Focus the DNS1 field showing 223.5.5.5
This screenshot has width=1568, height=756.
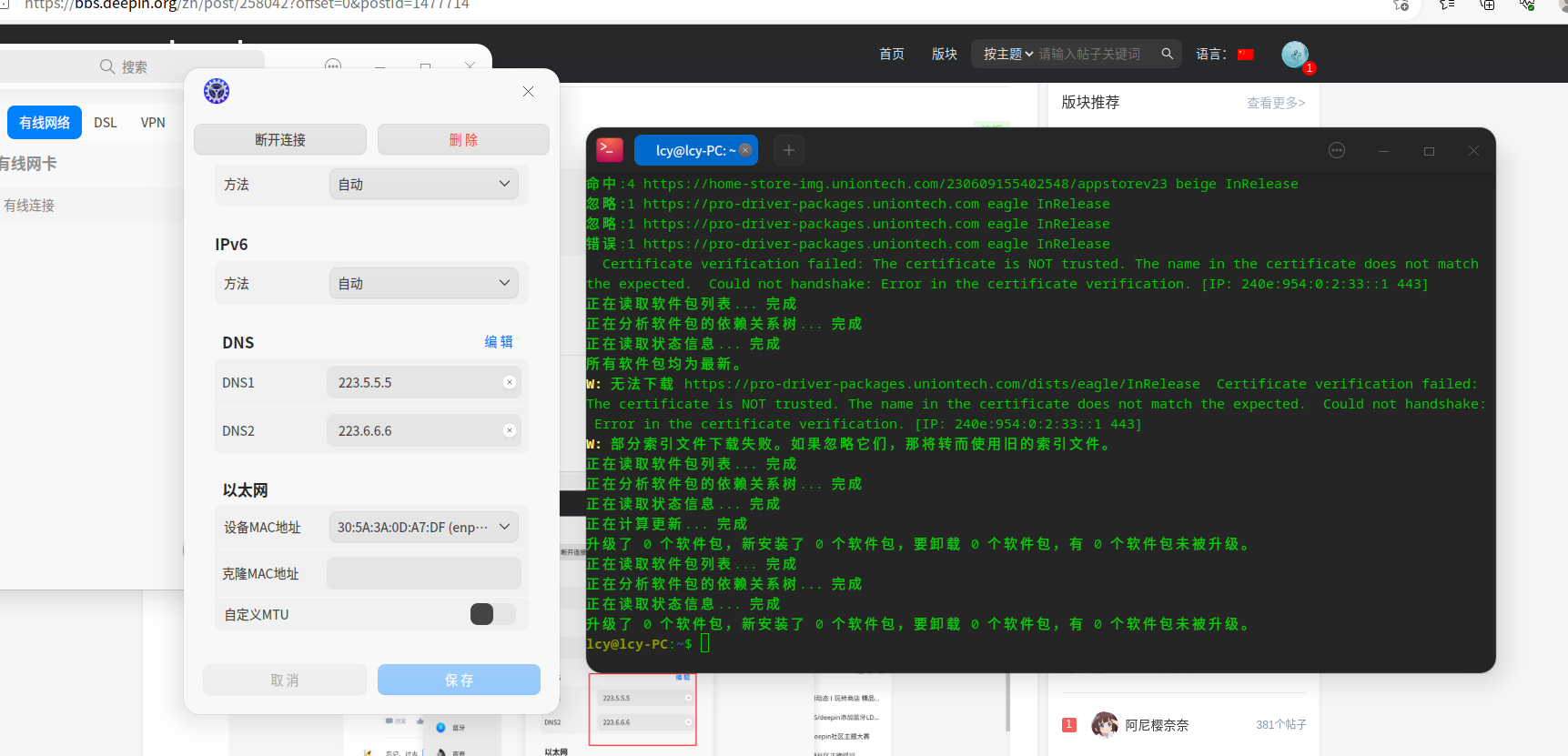(x=423, y=382)
